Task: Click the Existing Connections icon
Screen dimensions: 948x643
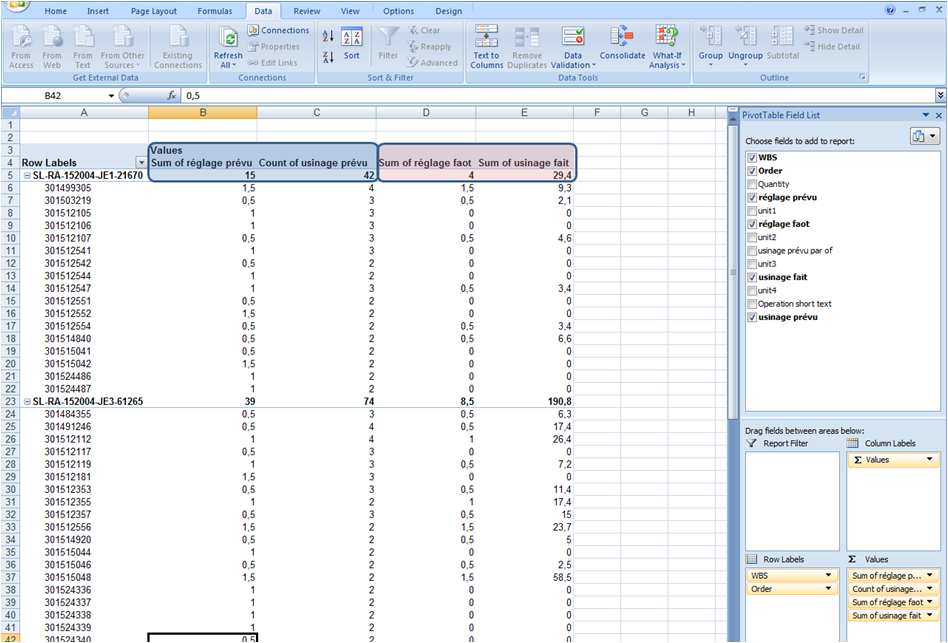Action: [x=178, y=38]
